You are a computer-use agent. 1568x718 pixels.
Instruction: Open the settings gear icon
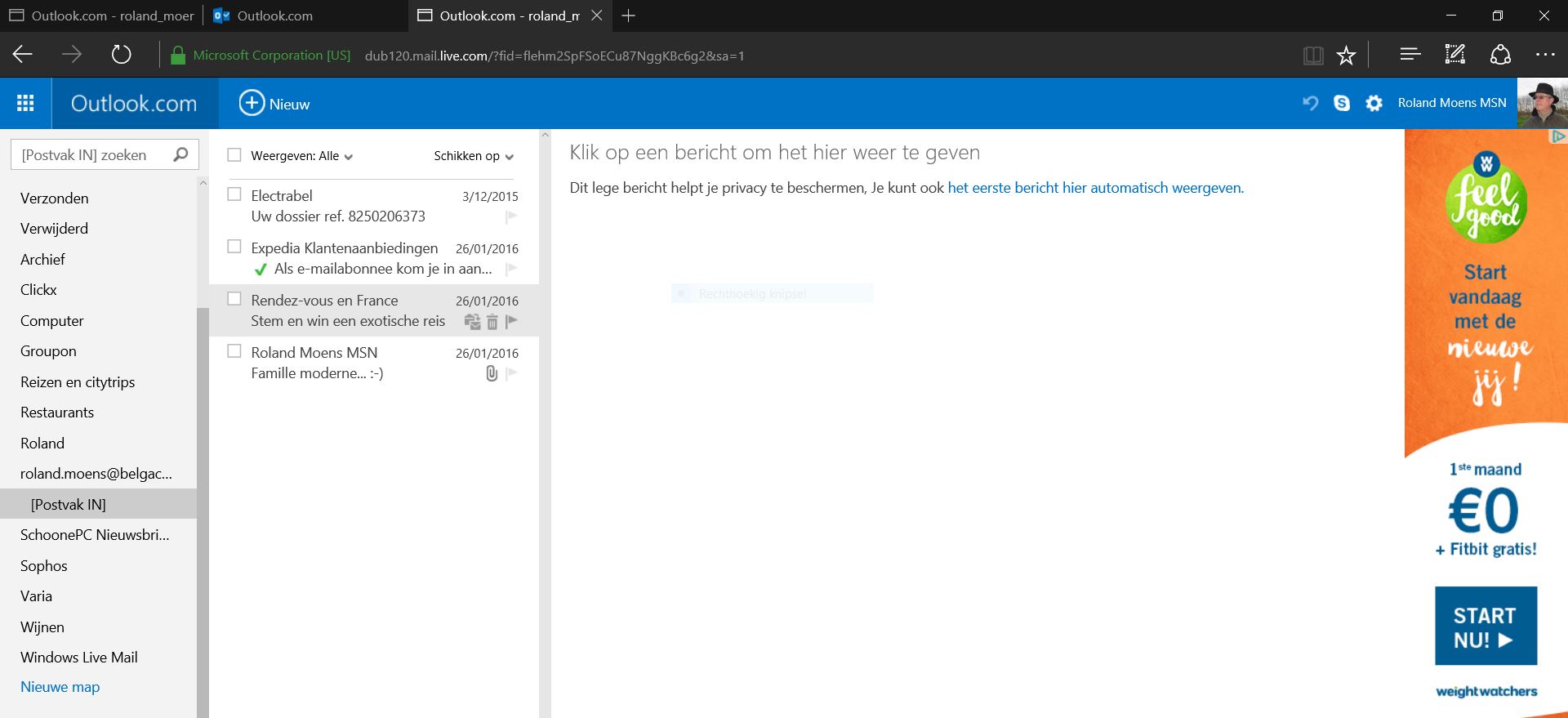(1374, 103)
